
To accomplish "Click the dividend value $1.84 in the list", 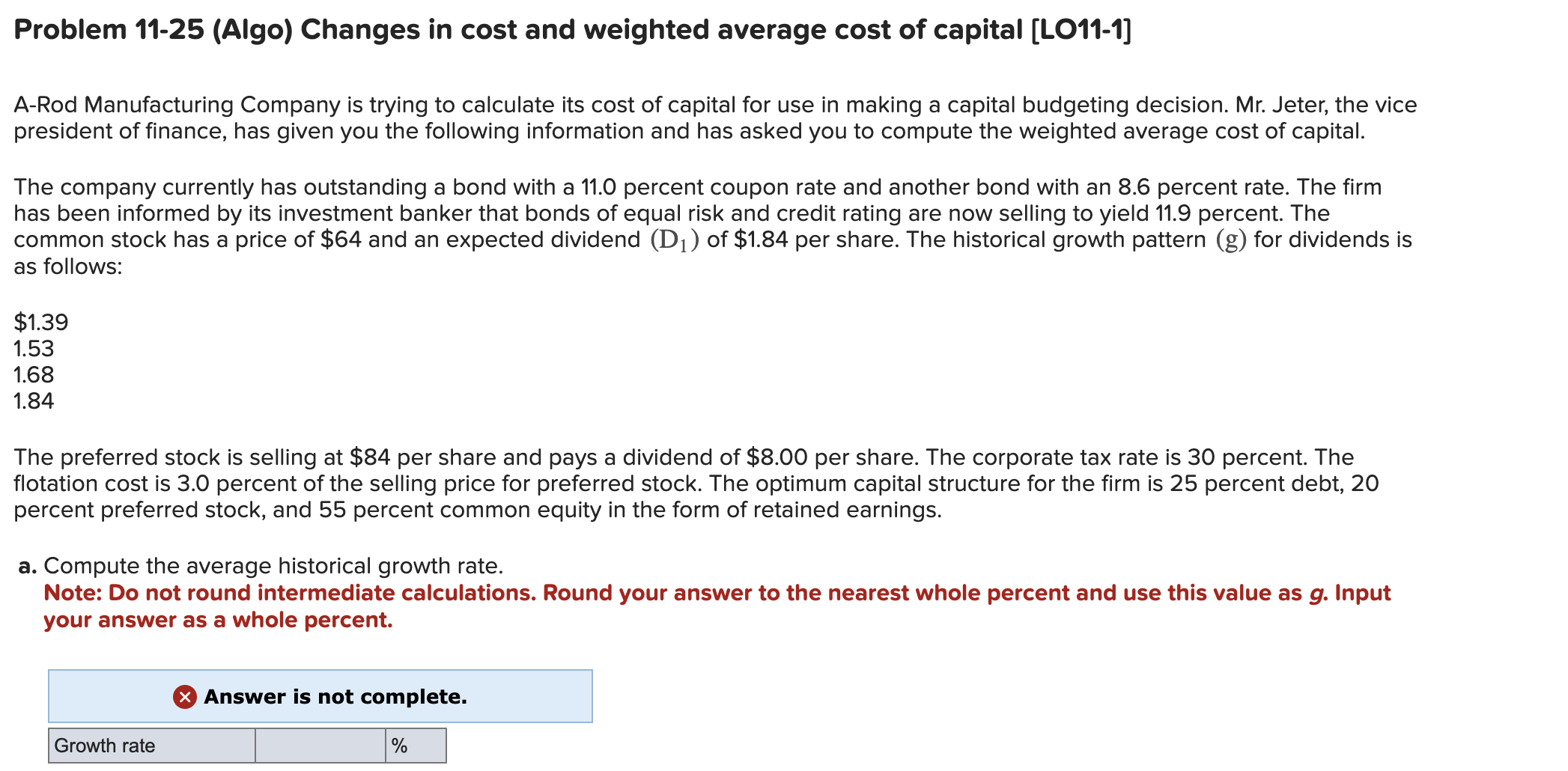I will pos(33,401).
